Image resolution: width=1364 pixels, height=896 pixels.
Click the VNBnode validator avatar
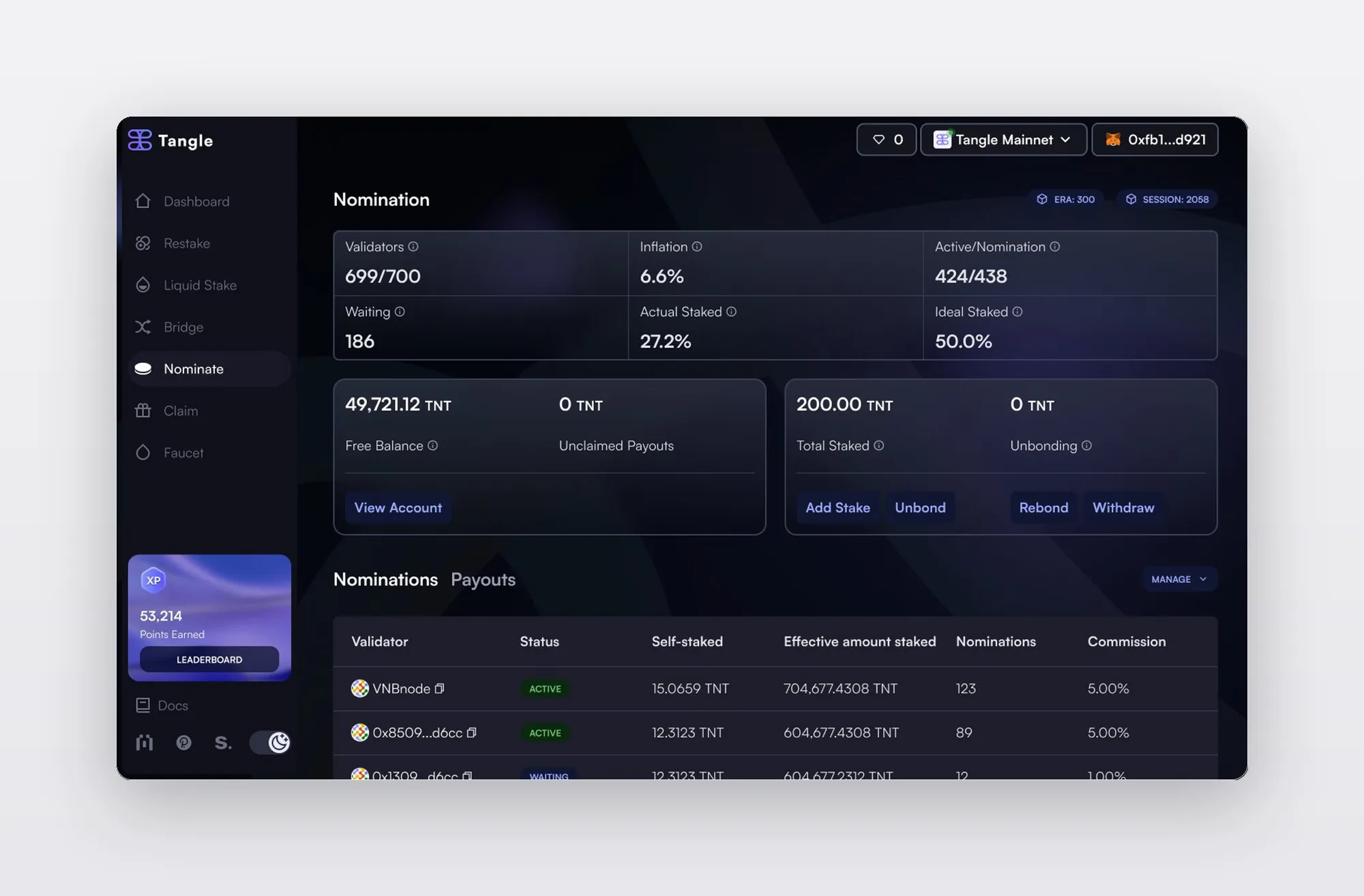(x=359, y=689)
